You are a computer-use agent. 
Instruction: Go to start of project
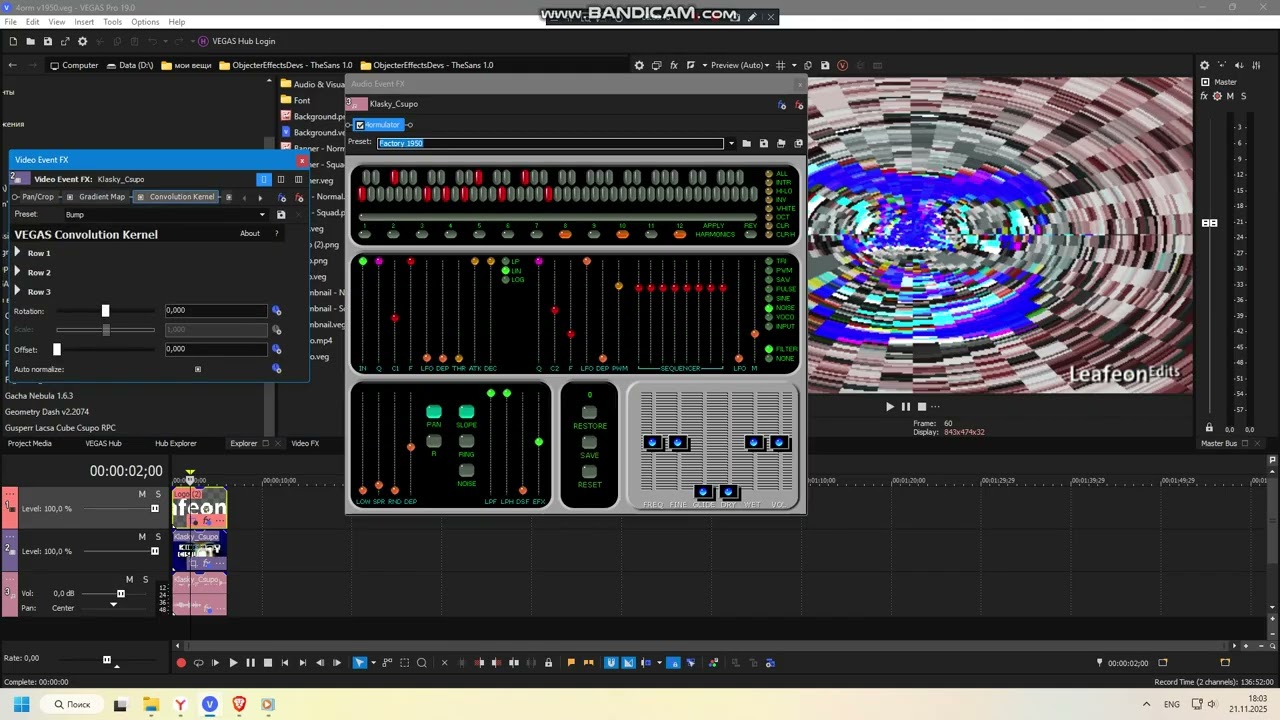tap(285, 663)
